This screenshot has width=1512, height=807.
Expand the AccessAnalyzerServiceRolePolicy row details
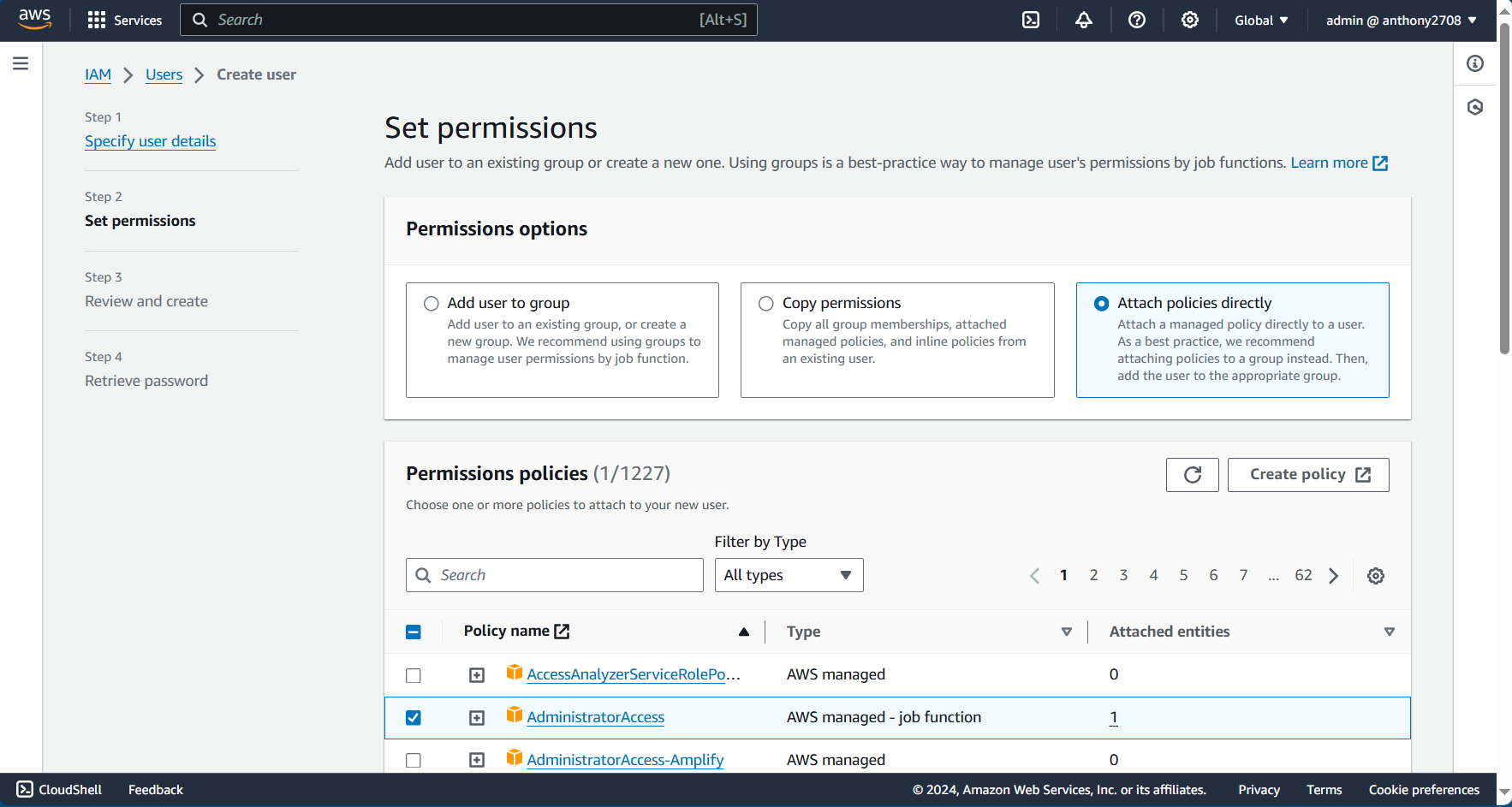pos(477,675)
